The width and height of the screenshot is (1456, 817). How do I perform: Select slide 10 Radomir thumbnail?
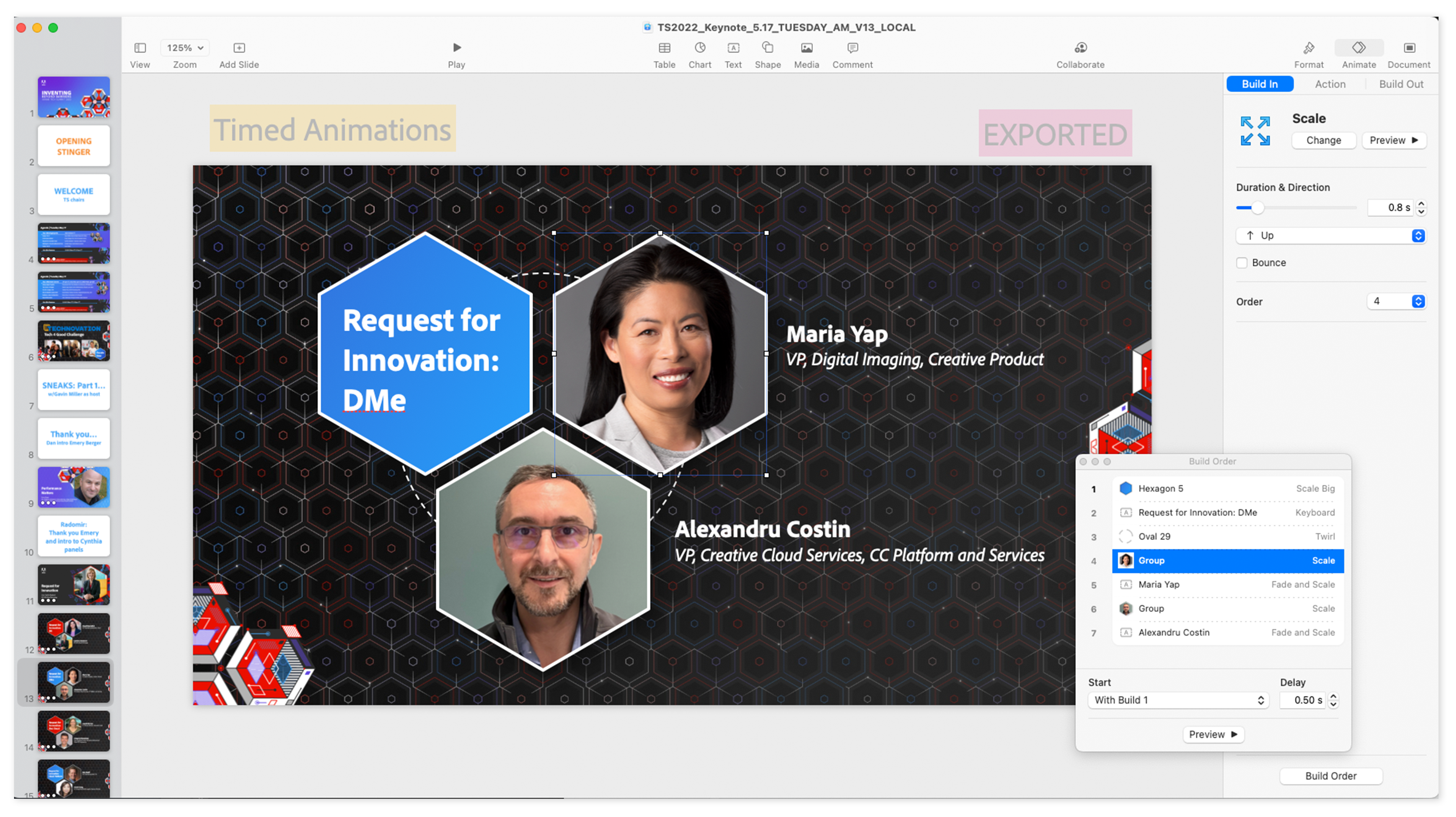point(74,536)
